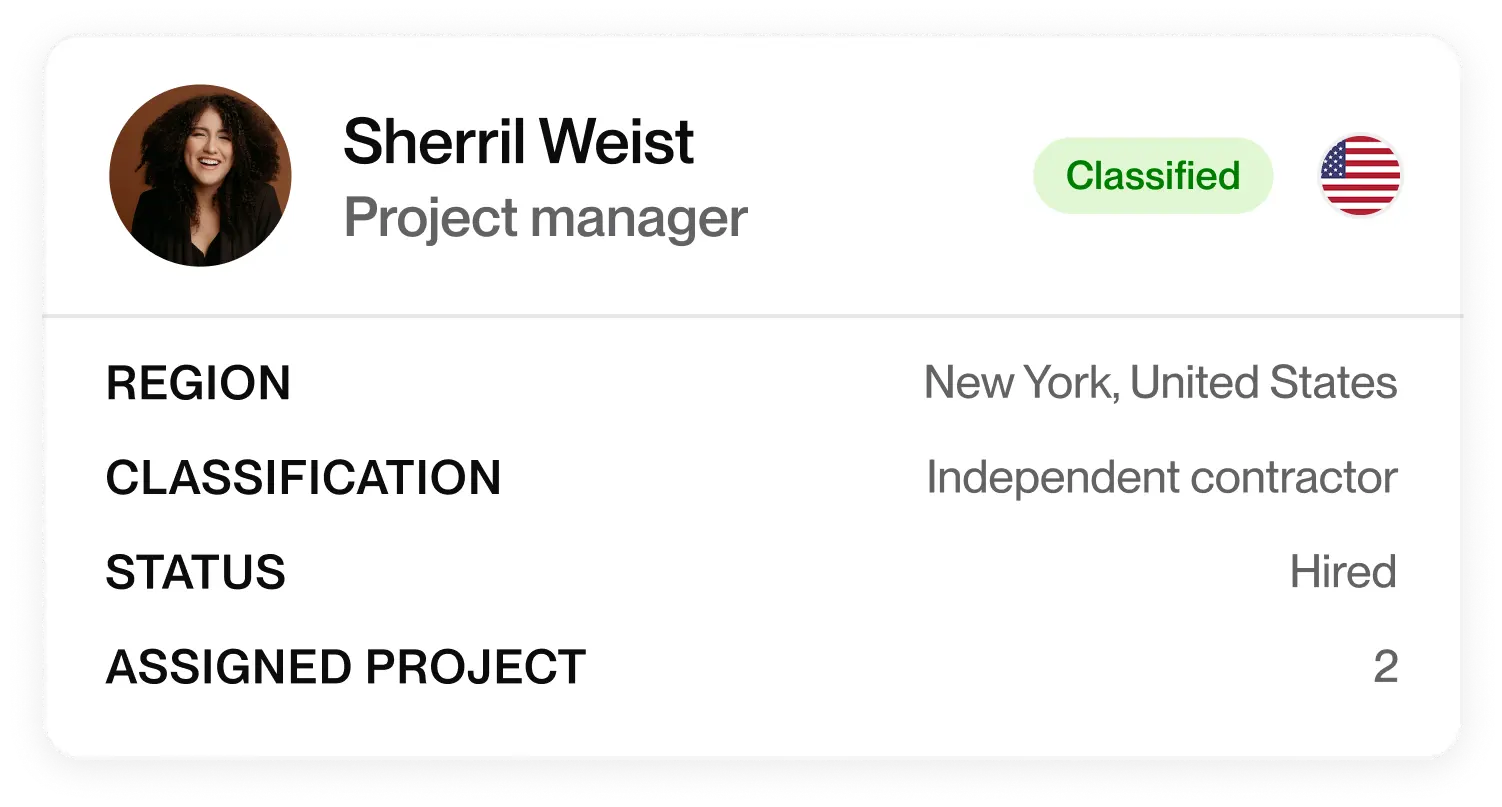Select the STATUS row label
Image resolution: width=1502 pixels, height=807 pixels.
pos(196,572)
